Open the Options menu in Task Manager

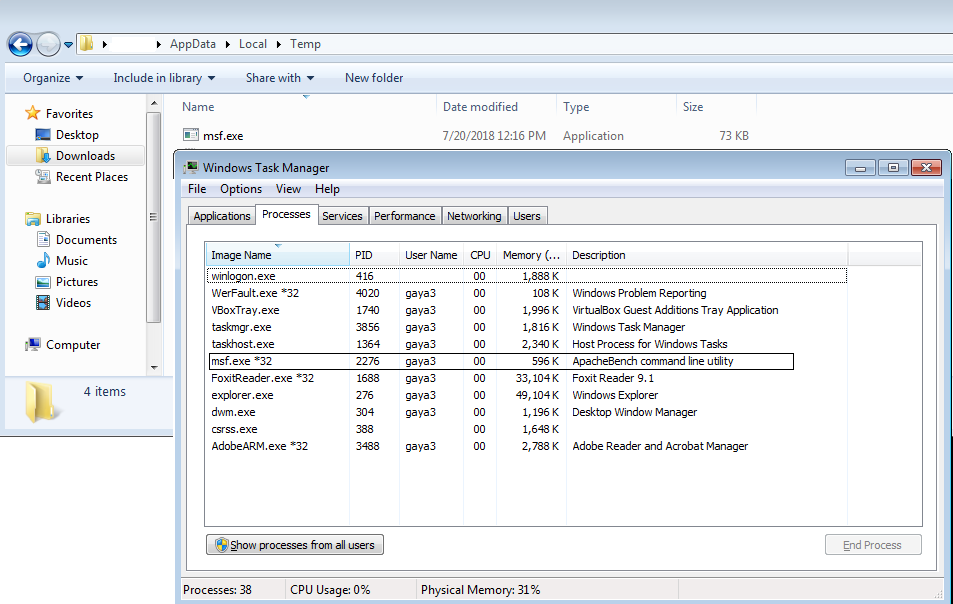click(240, 189)
